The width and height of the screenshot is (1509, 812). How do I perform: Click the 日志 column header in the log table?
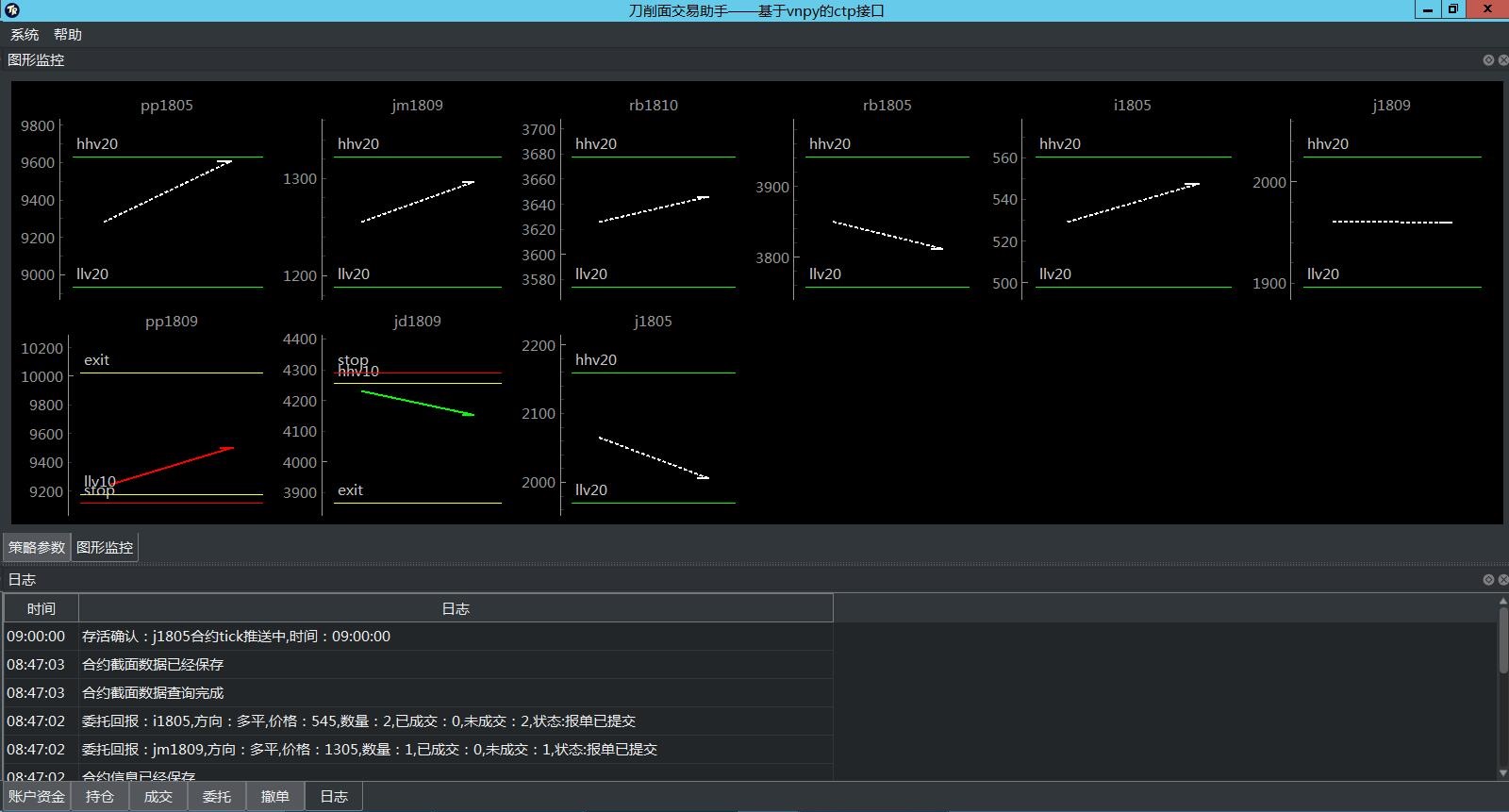456,609
